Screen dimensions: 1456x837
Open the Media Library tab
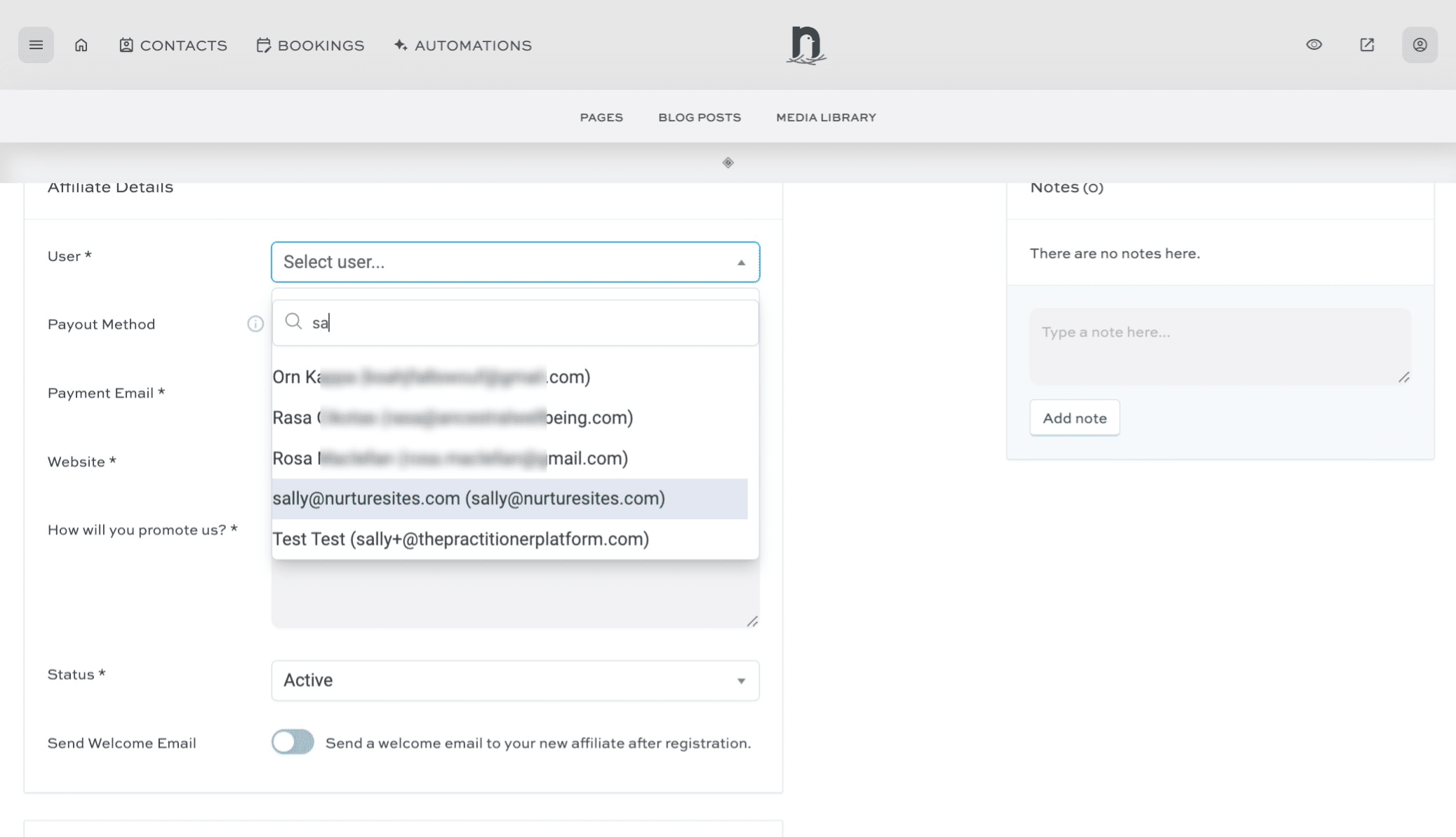coord(824,116)
